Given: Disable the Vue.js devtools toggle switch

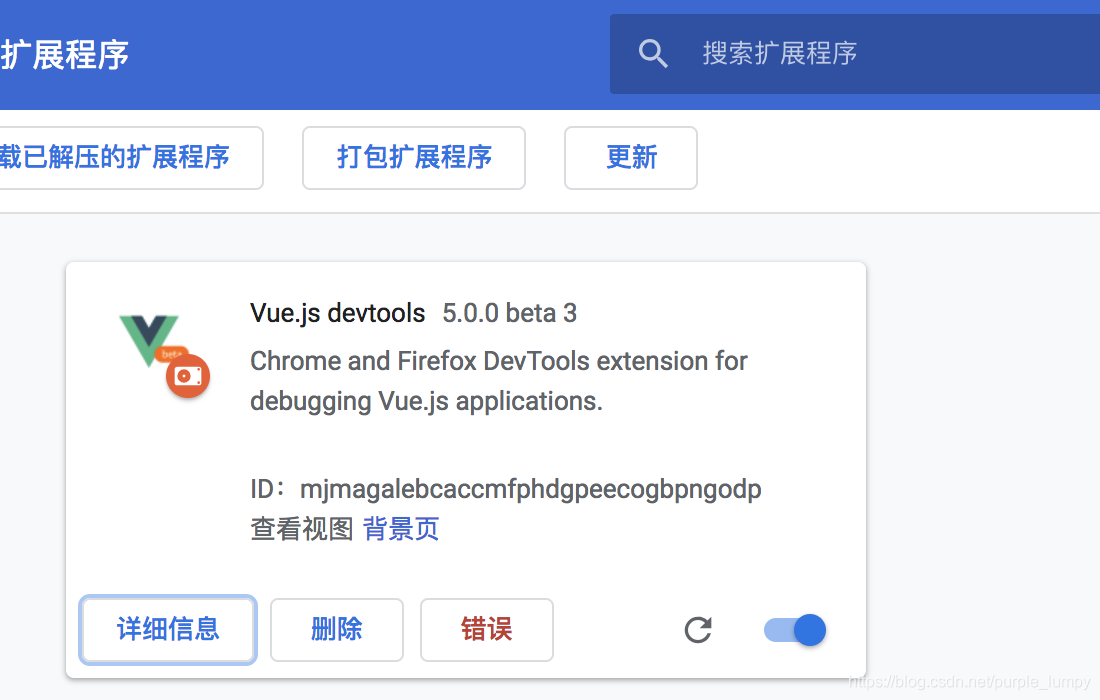Looking at the screenshot, I should 795,630.
